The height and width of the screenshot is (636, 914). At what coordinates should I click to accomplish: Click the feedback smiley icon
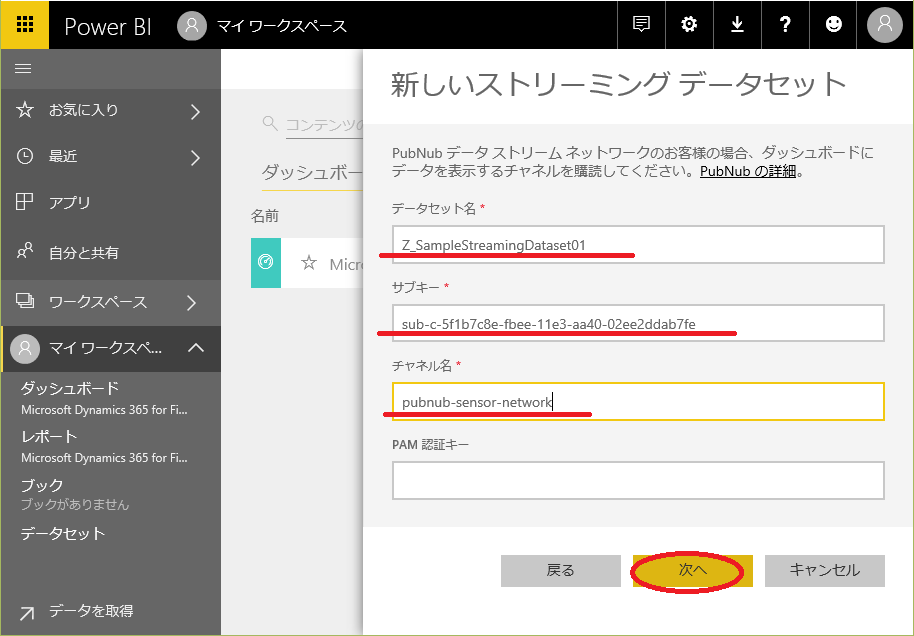coord(834,24)
